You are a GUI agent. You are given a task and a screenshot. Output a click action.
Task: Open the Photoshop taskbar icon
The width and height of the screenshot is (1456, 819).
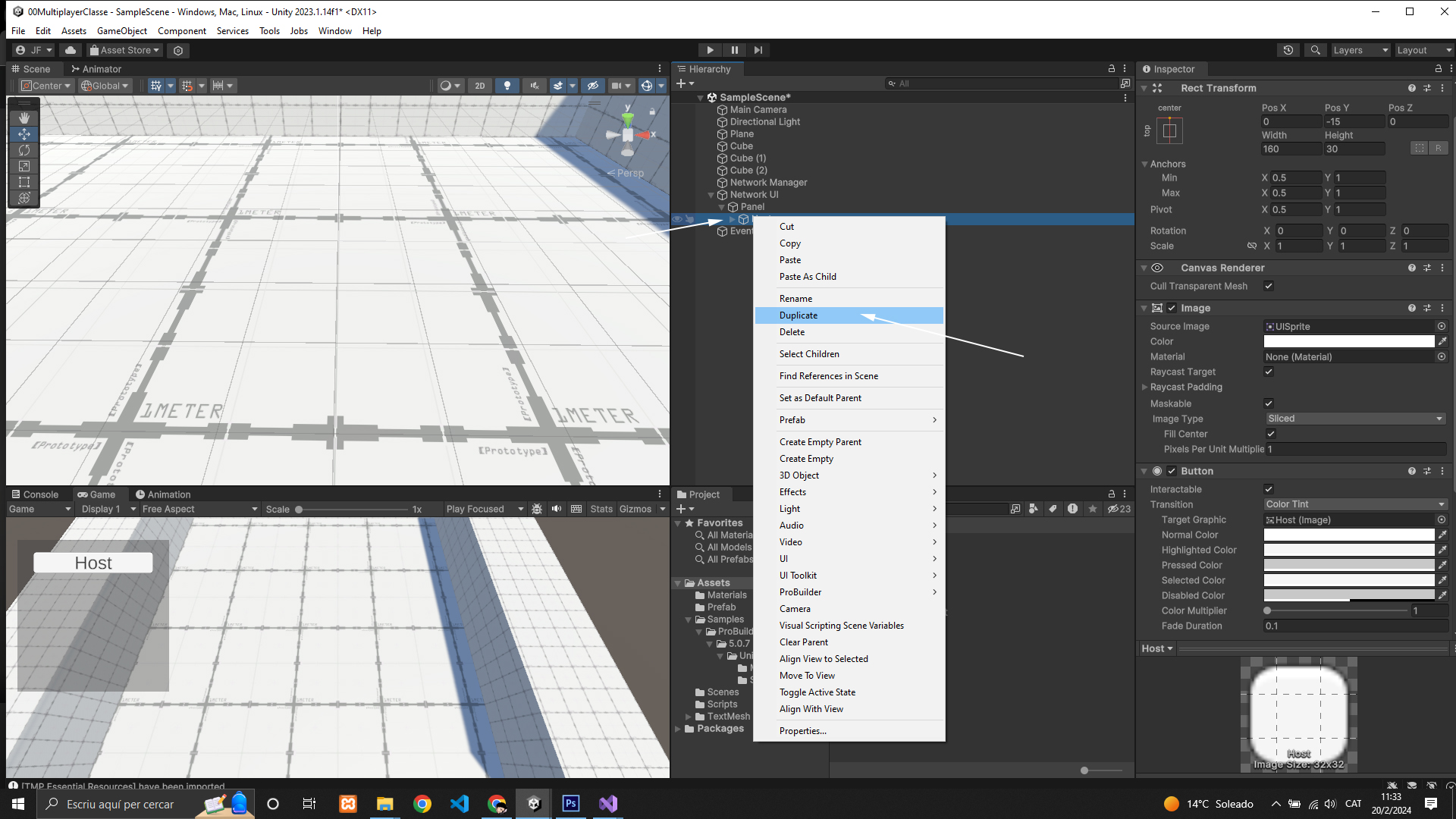click(571, 804)
